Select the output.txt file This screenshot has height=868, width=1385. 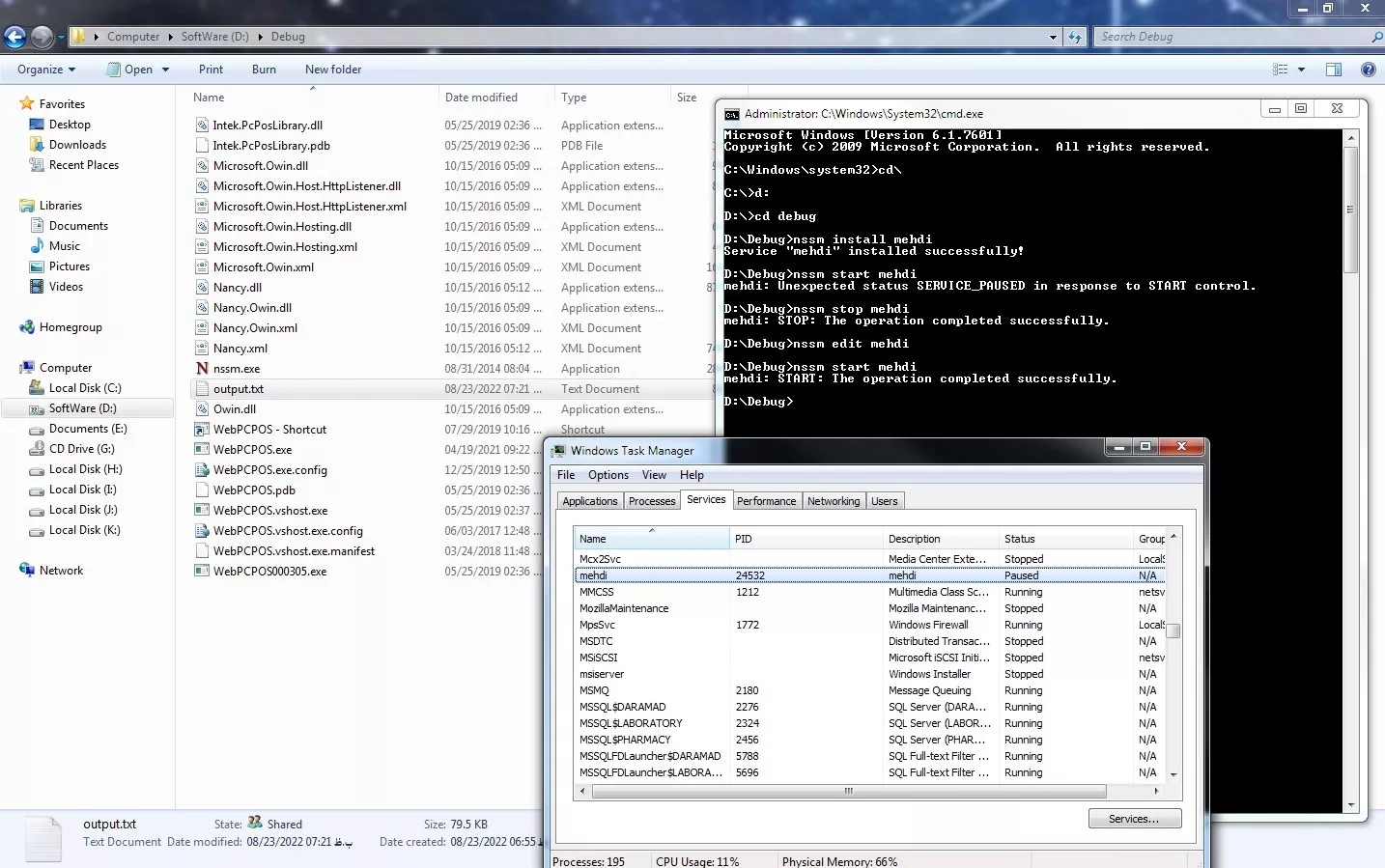pos(238,389)
